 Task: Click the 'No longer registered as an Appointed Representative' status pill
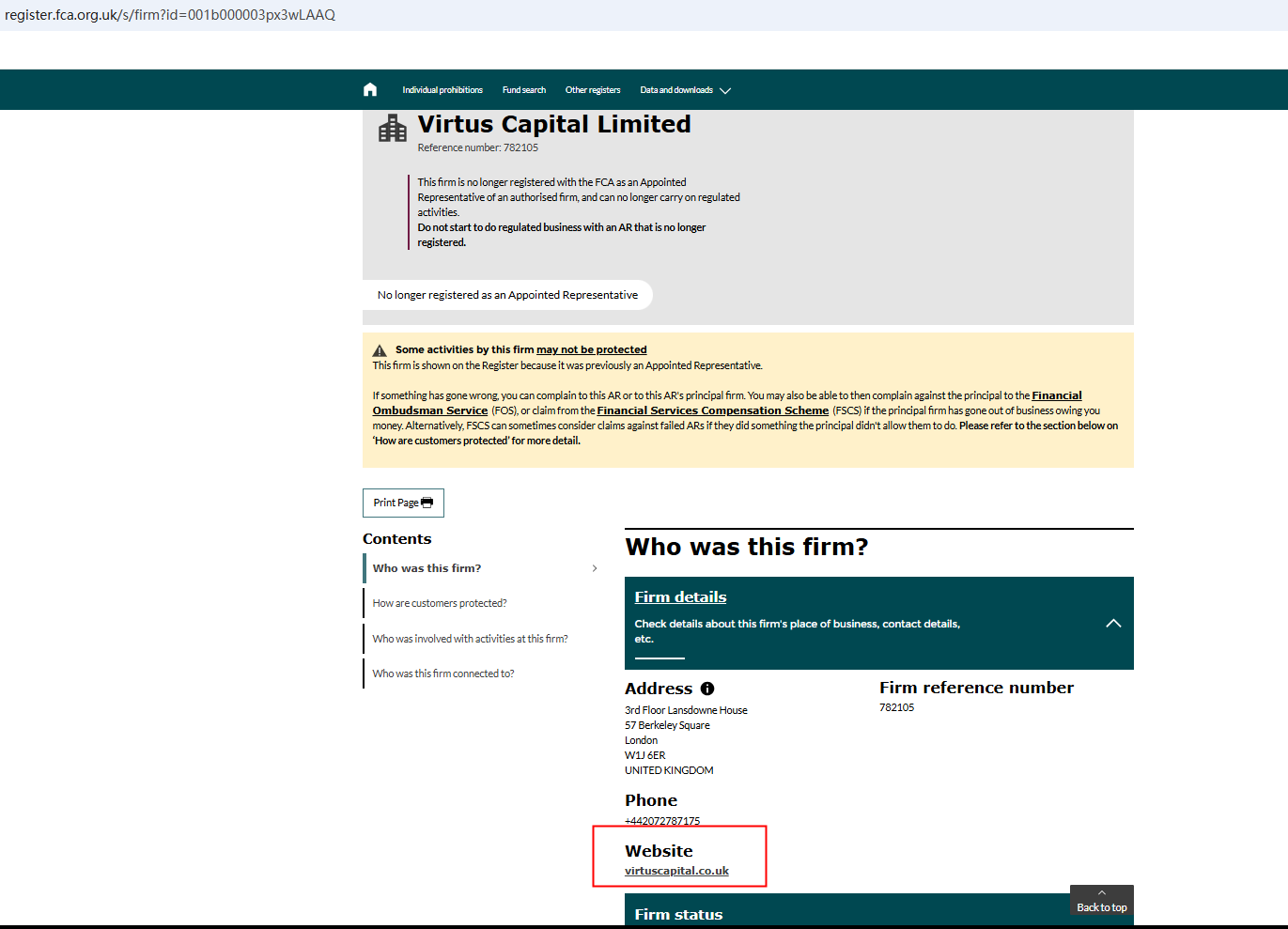click(x=507, y=295)
